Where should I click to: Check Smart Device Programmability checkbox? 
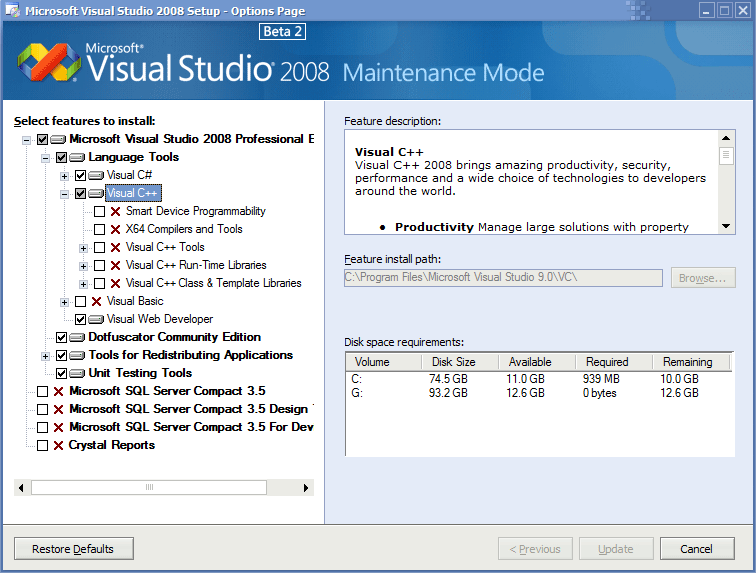pos(99,211)
